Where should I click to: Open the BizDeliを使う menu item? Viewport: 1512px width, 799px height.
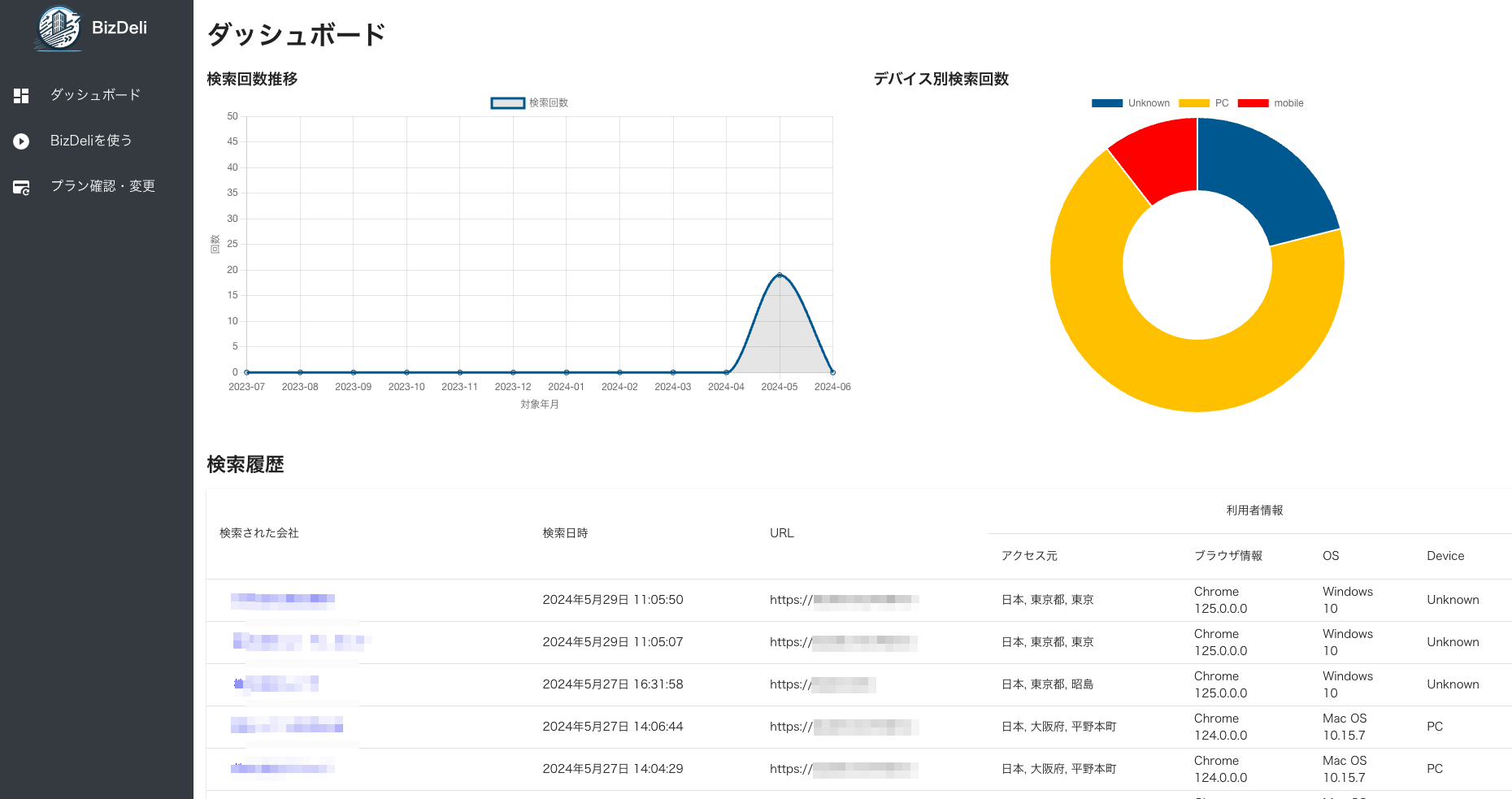pyautogui.click(x=91, y=141)
